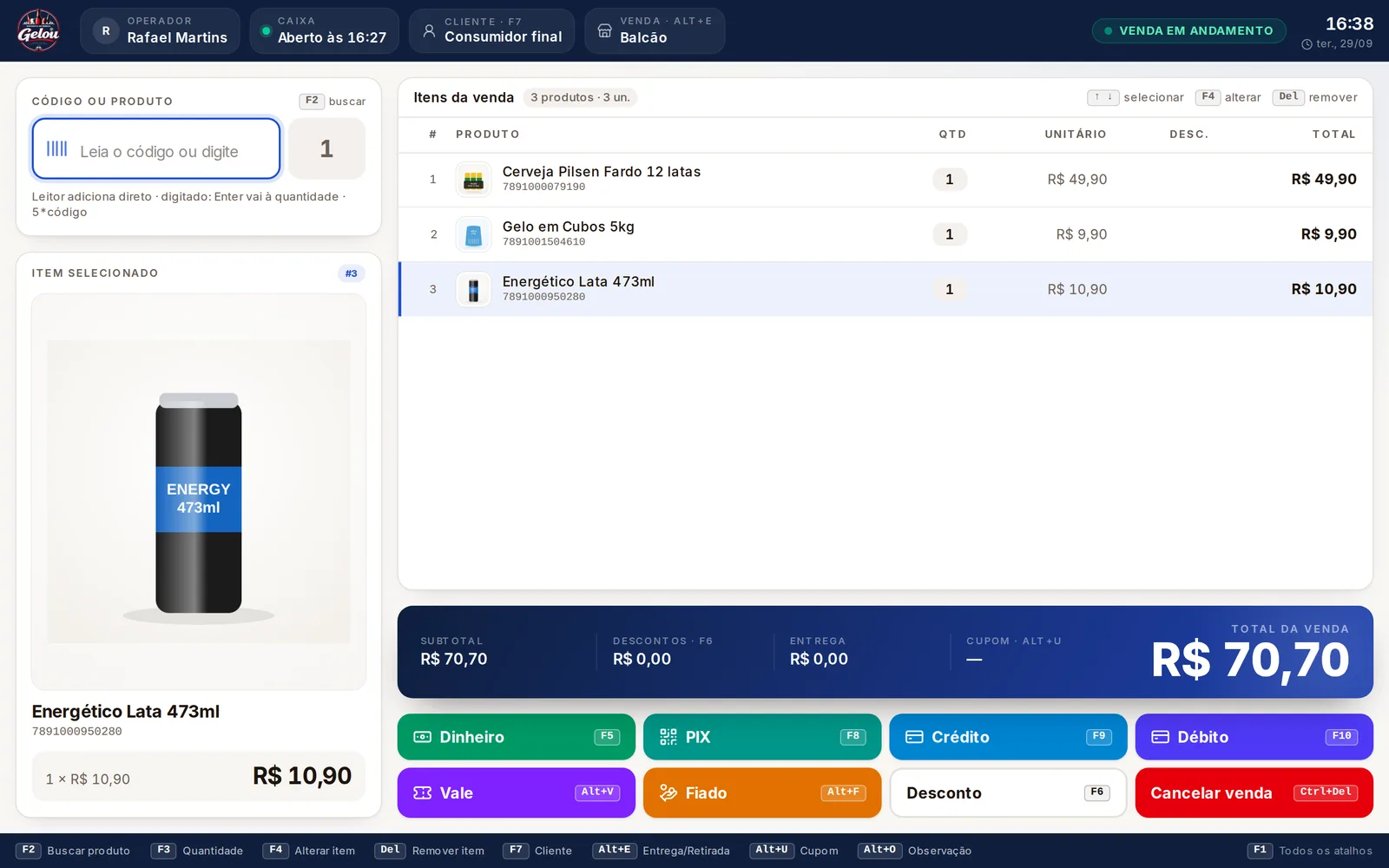Open the operator Rafael Martins card
This screenshot has width=1389, height=868.
coord(160,30)
